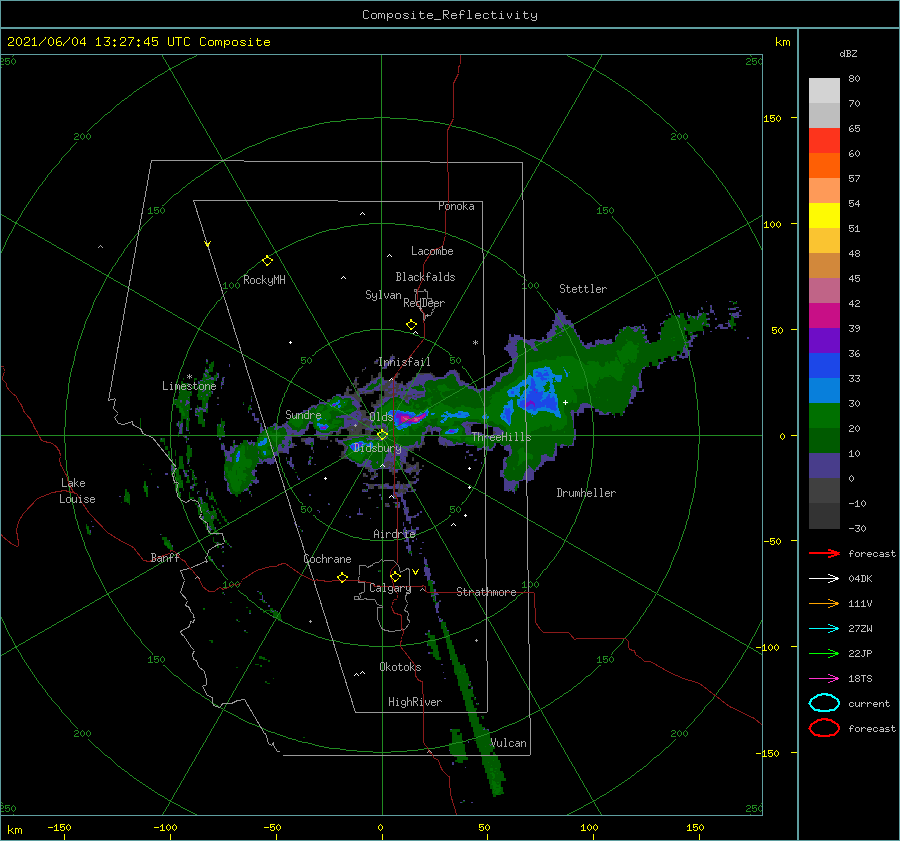Click the Okotoks city label
Image resolution: width=900 pixels, height=841 pixels.
400,667
